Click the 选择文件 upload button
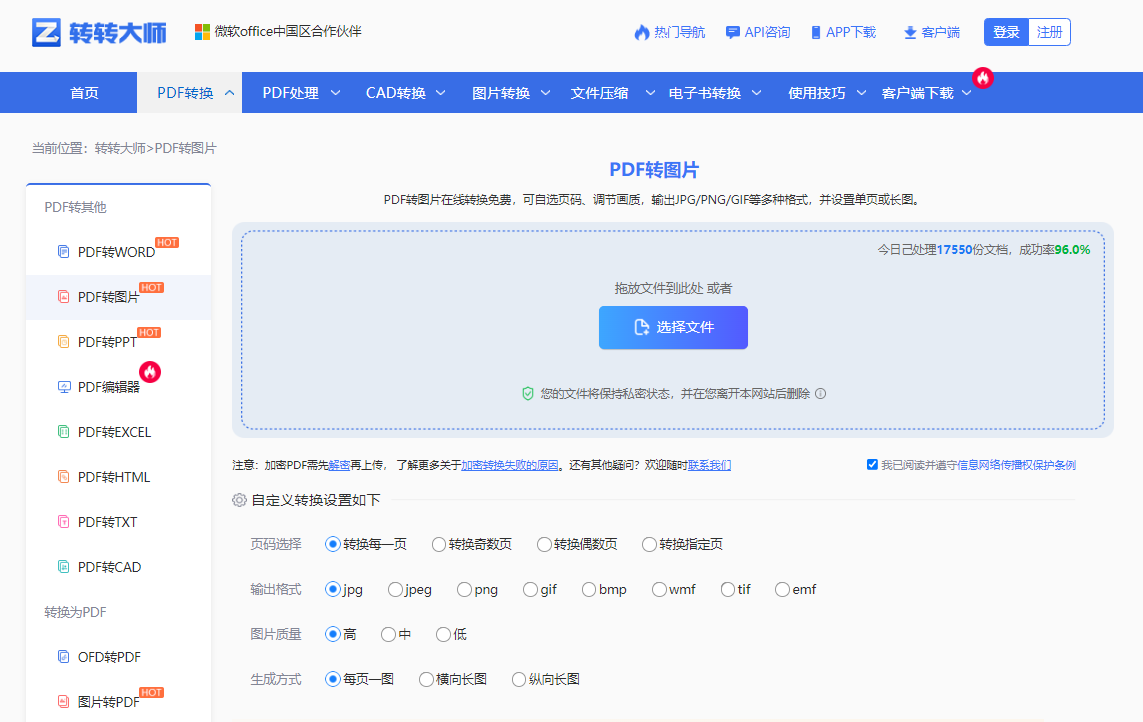The width and height of the screenshot is (1143, 722). pyautogui.click(x=674, y=327)
